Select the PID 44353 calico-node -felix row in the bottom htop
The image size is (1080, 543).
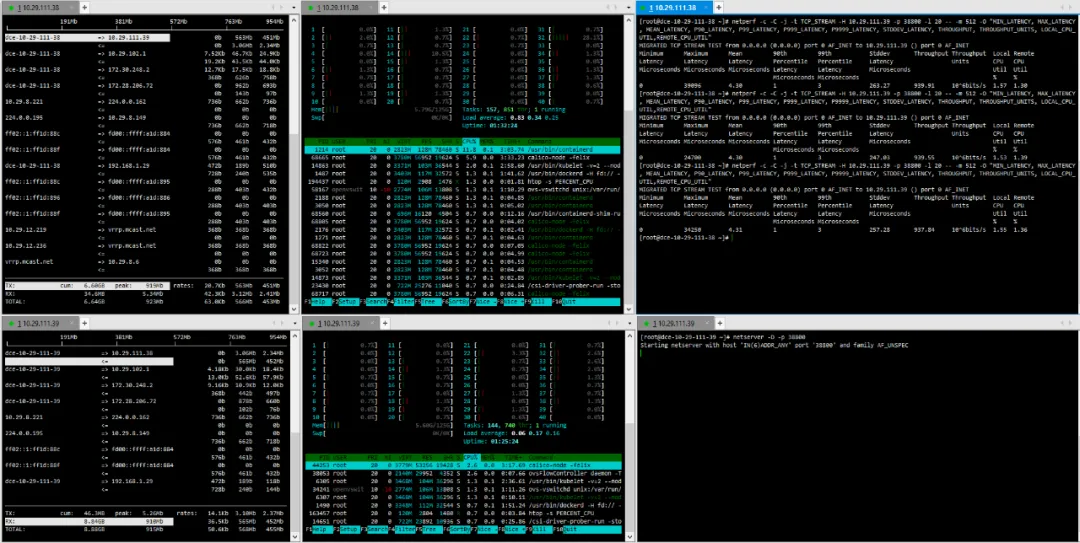tap(463, 465)
